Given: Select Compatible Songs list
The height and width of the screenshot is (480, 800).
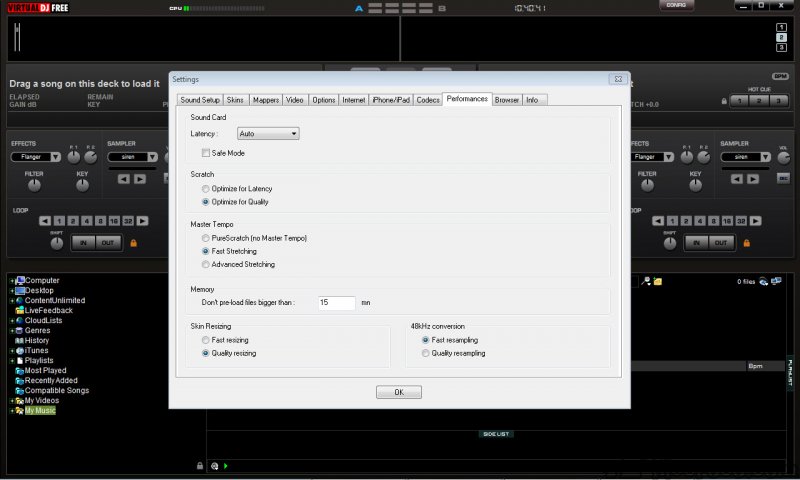Looking at the screenshot, I should click(x=57, y=391).
